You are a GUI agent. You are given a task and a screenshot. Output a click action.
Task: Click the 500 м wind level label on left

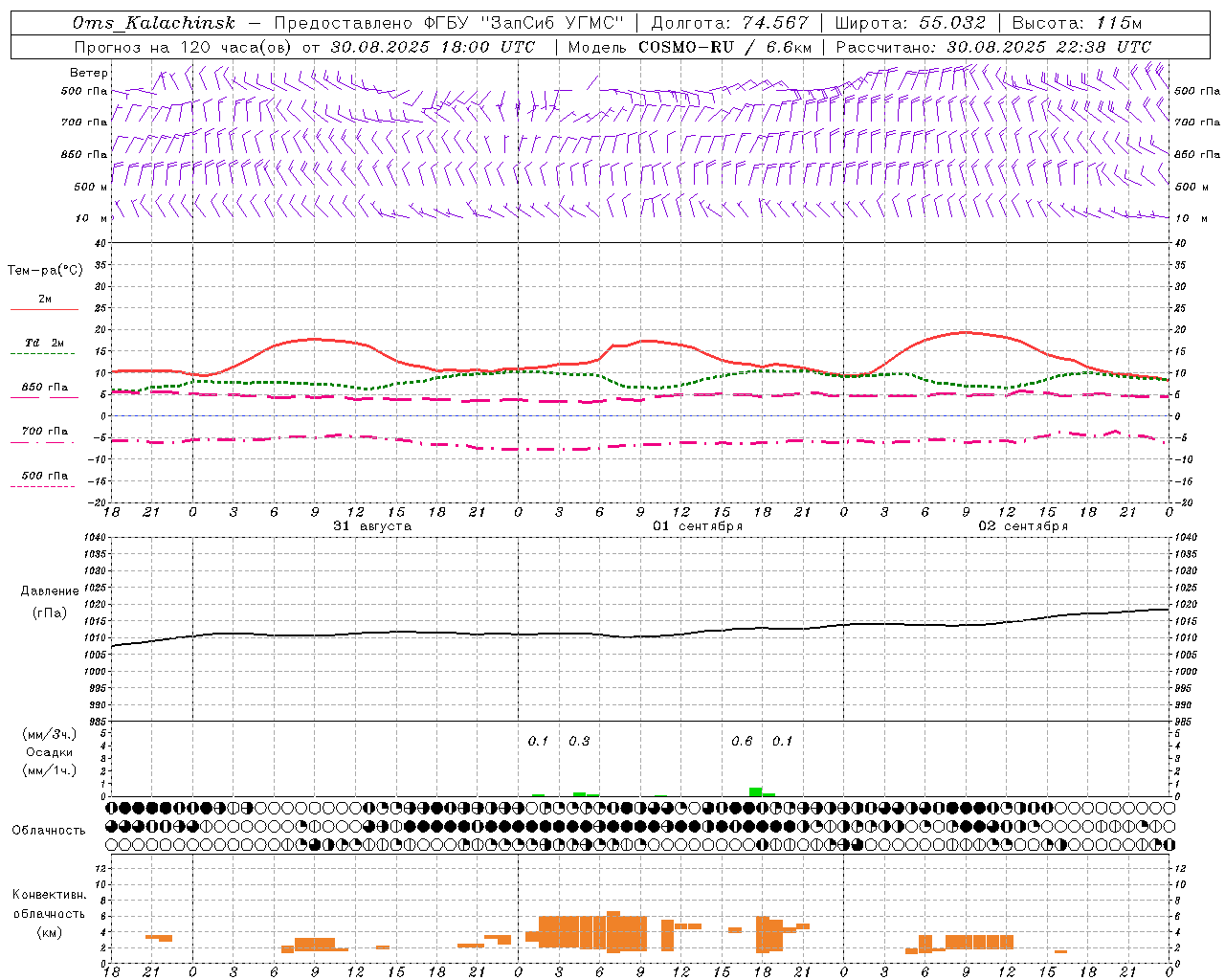coord(92,187)
